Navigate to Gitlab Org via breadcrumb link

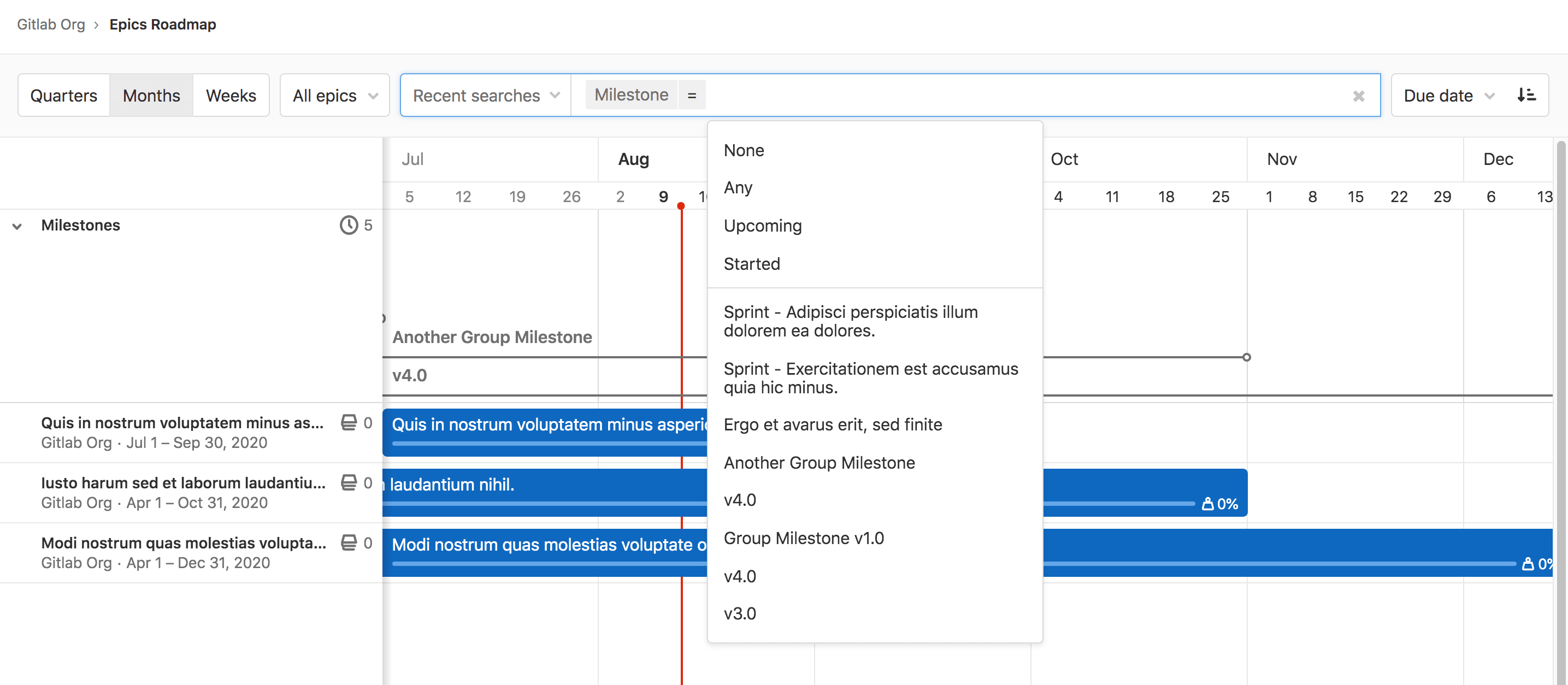[51, 25]
